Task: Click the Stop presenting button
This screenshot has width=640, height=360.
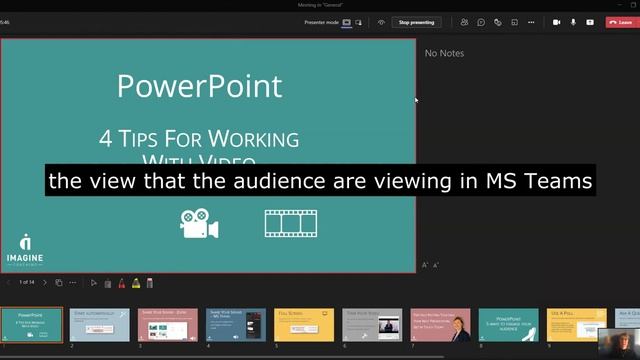Action: pyautogui.click(x=416, y=22)
